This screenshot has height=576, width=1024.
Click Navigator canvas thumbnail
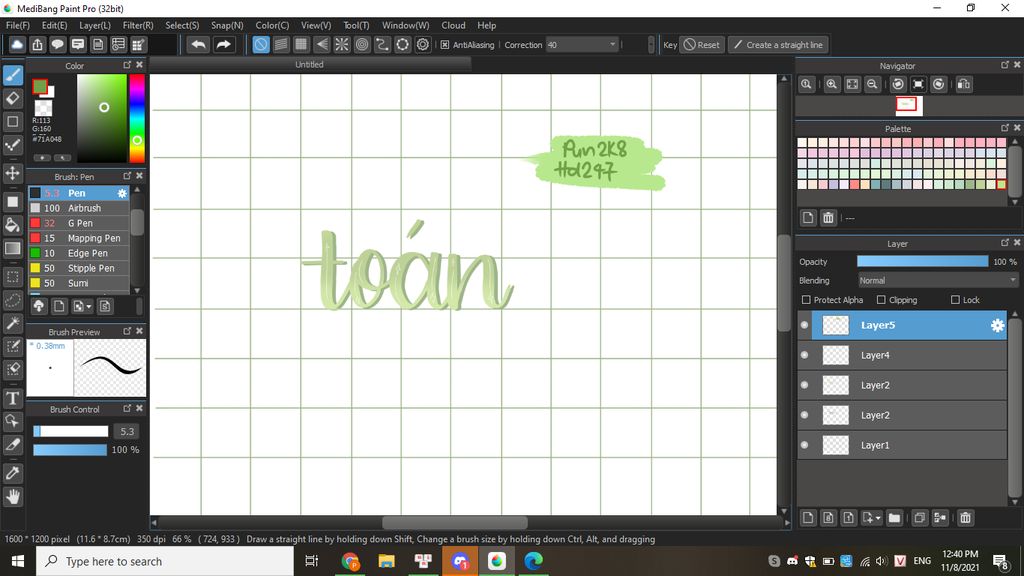click(x=907, y=104)
